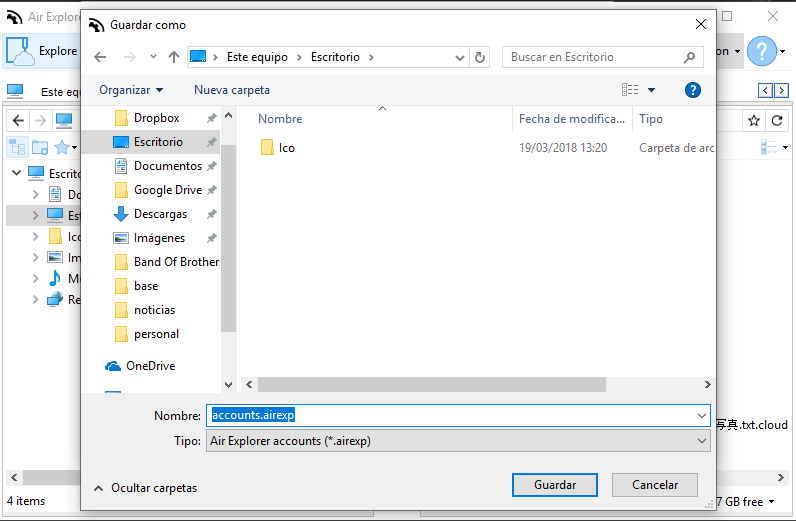The image size is (796, 521).
Task: Collapse the Escritorio tree node in Air Explorer
Action: [x=16, y=173]
